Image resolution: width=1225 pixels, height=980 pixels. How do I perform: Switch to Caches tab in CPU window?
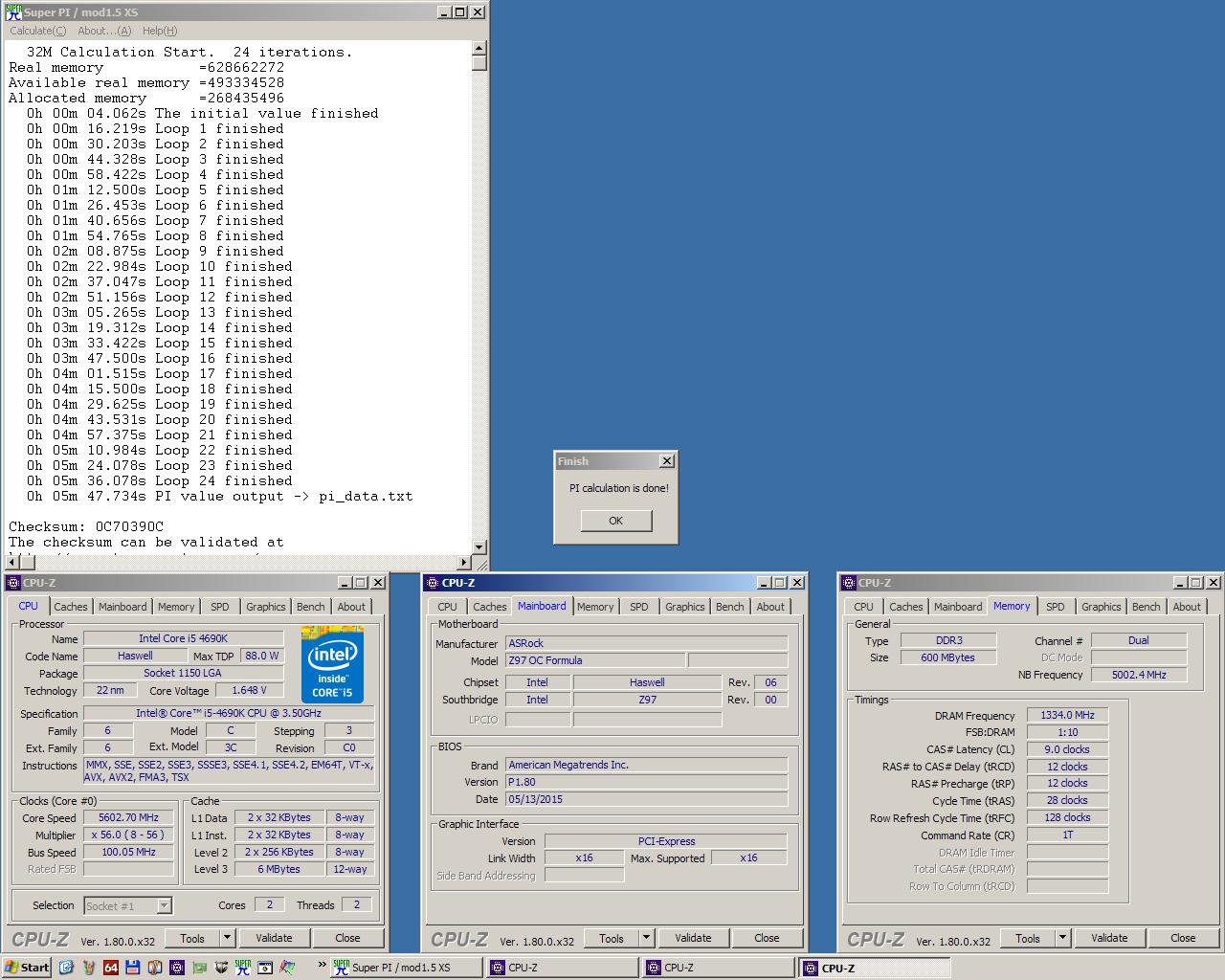coord(71,607)
